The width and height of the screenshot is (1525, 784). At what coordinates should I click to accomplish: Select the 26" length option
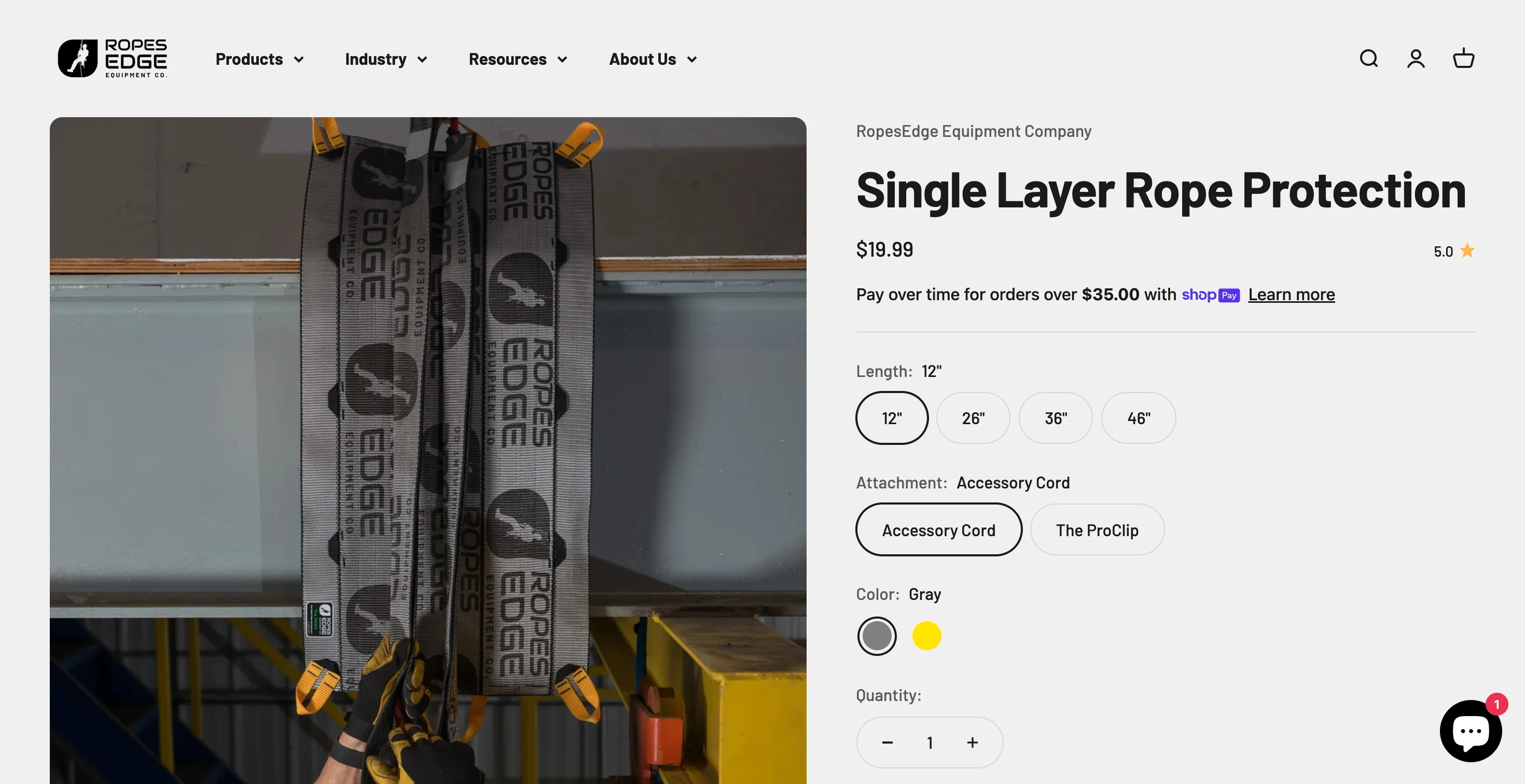973,418
